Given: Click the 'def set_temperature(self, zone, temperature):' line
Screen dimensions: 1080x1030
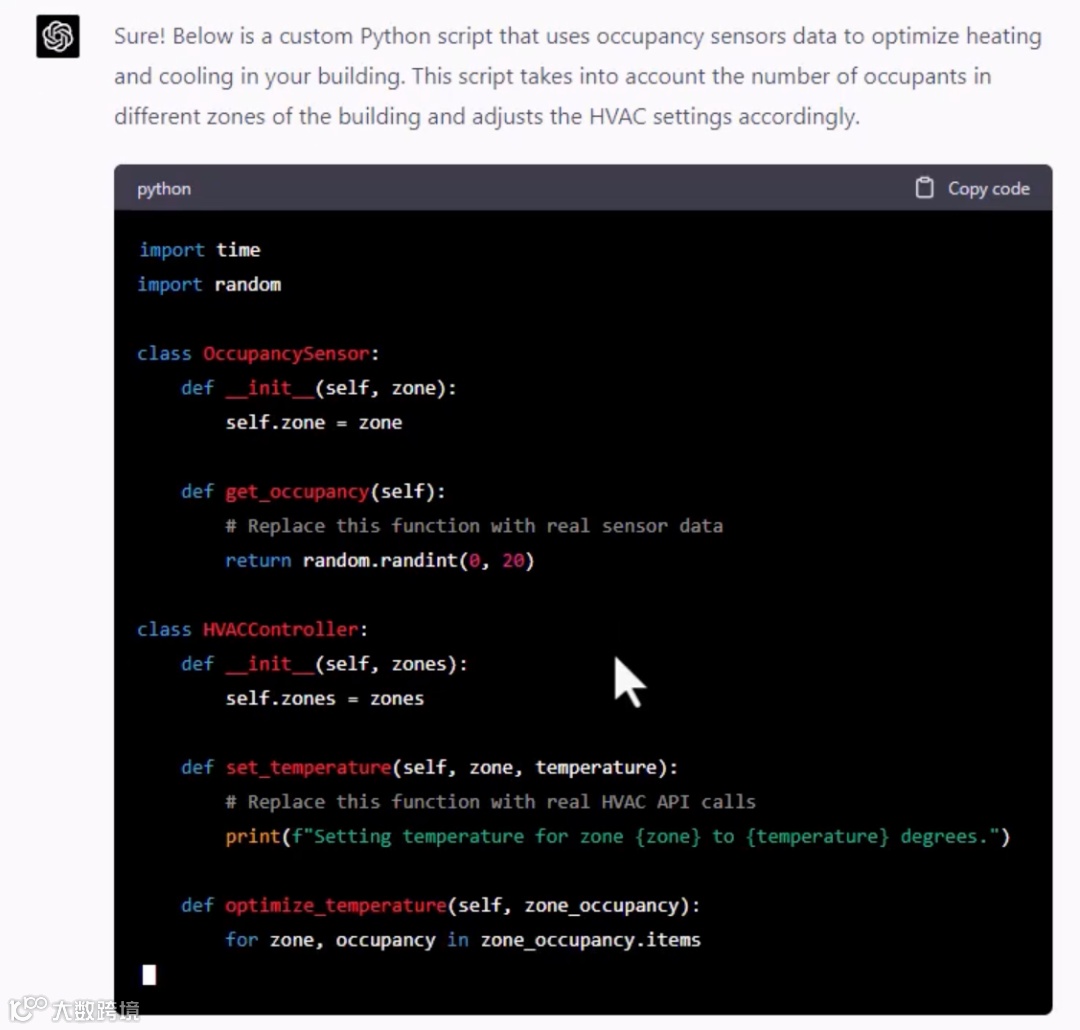Looking at the screenshot, I should 430,767.
